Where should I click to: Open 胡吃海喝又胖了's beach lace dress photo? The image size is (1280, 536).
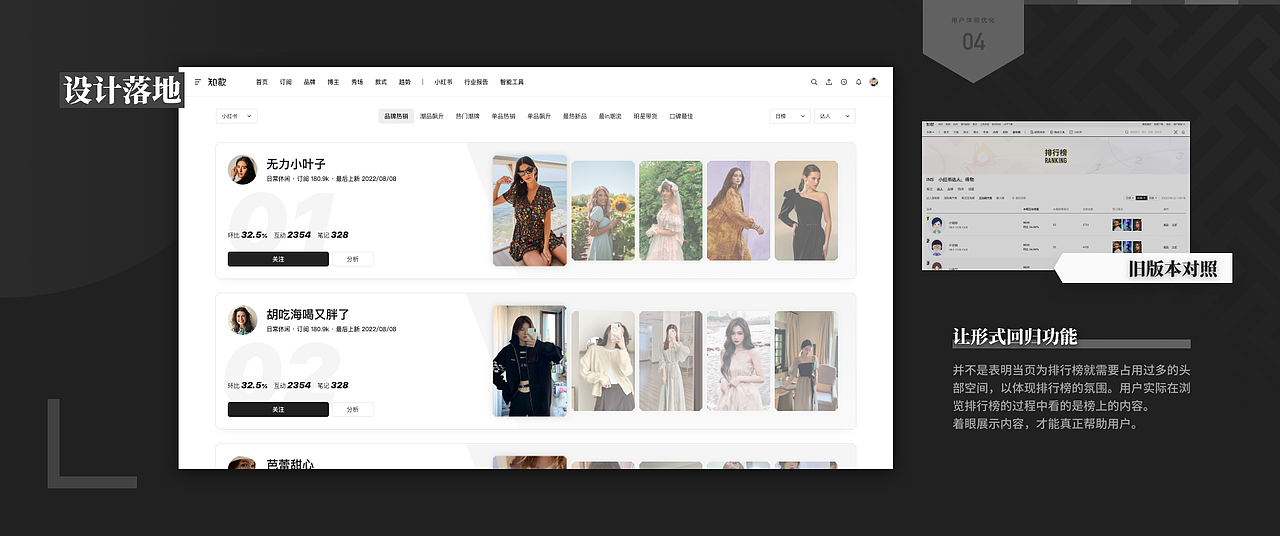click(x=739, y=361)
